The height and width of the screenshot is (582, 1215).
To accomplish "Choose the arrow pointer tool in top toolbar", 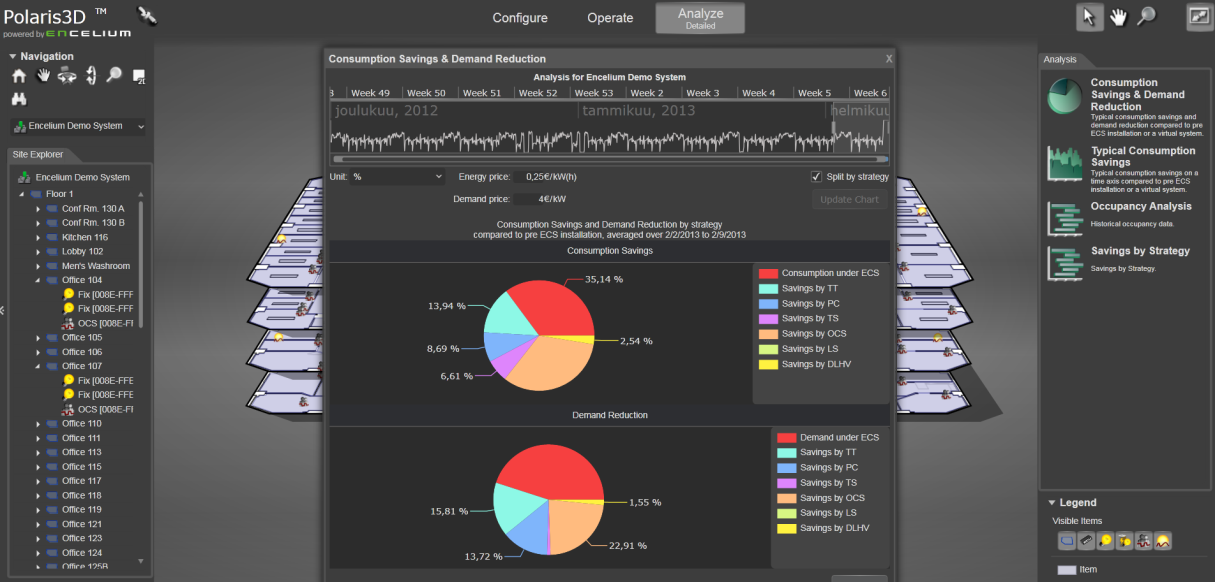I will (x=1090, y=16).
